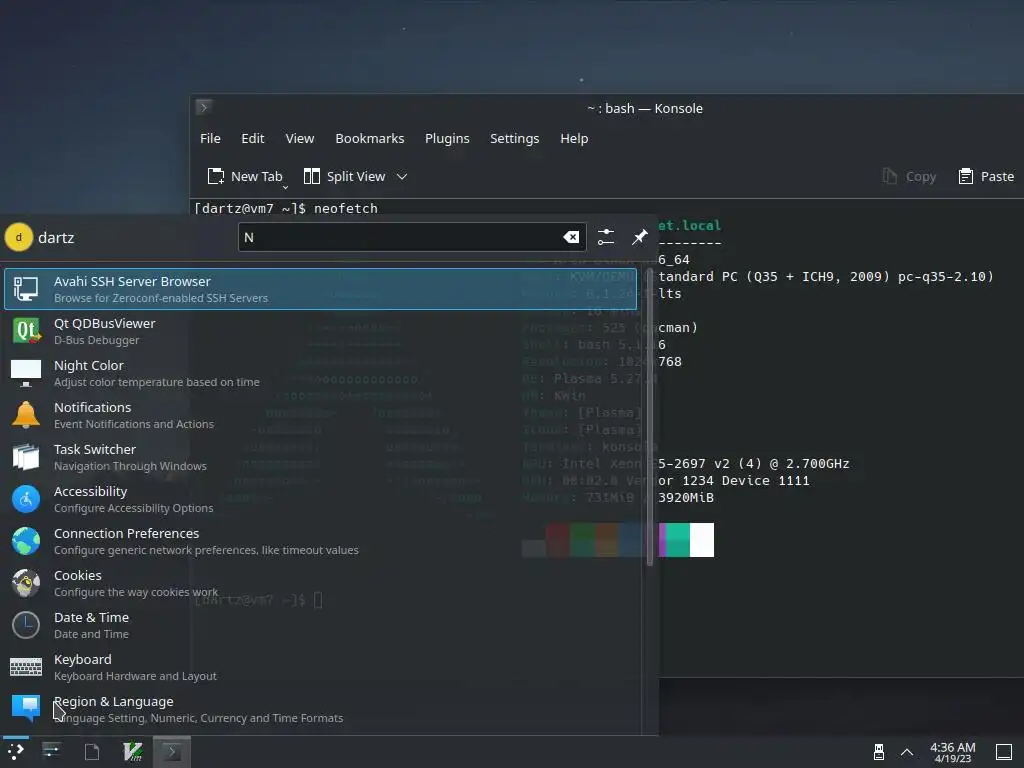1024x768 pixels.
Task: Open Region & Language icon
Action: pyautogui.click(x=26, y=709)
